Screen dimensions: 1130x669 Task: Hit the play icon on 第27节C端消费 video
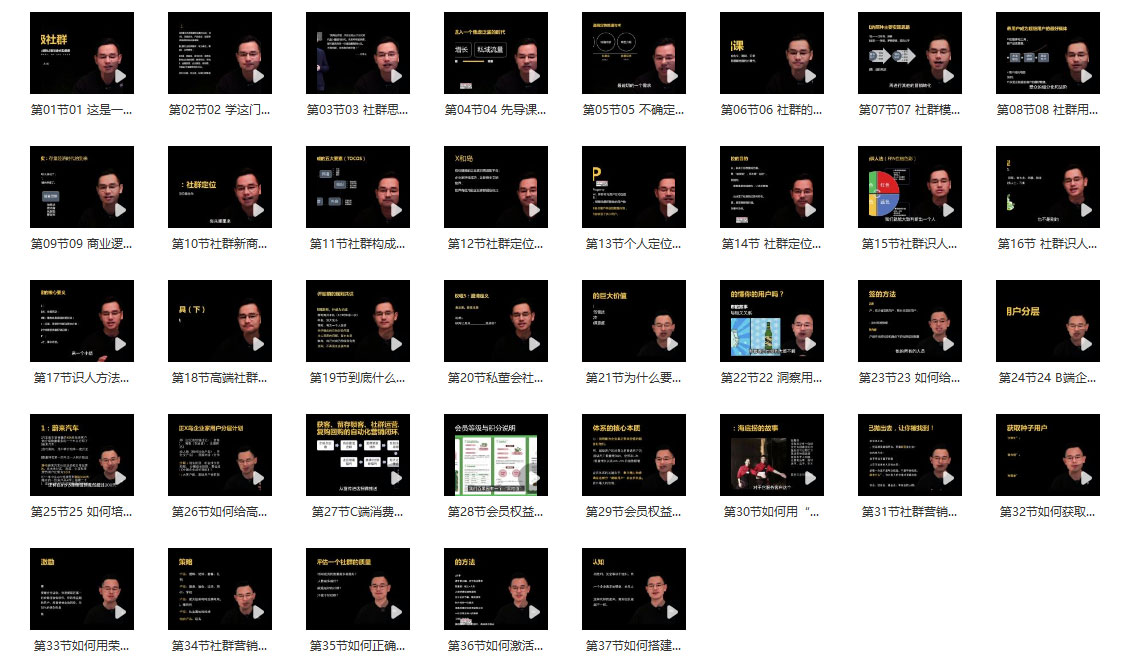(x=396, y=478)
